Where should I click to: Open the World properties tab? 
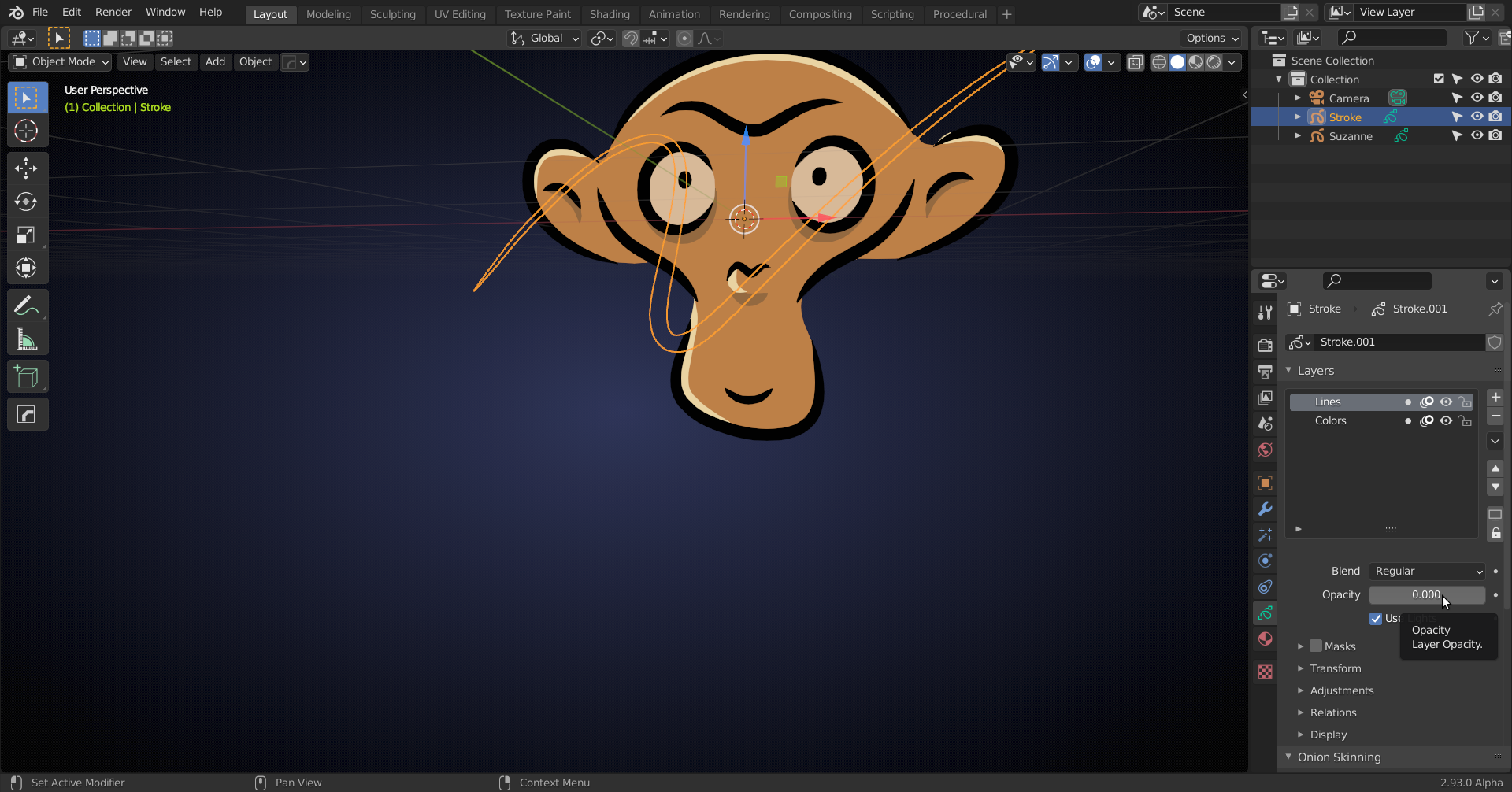pyautogui.click(x=1265, y=450)
